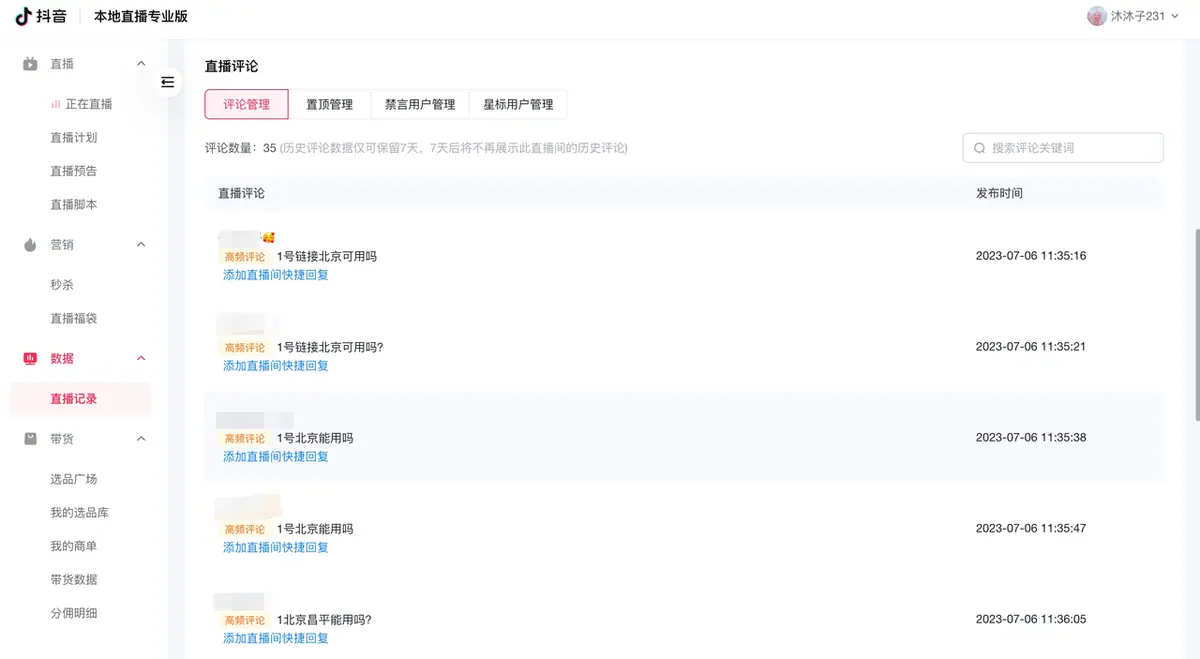Collapse the 直播 sidebar section
This screenshot has width=1200, height=659.
pos(141,64)
